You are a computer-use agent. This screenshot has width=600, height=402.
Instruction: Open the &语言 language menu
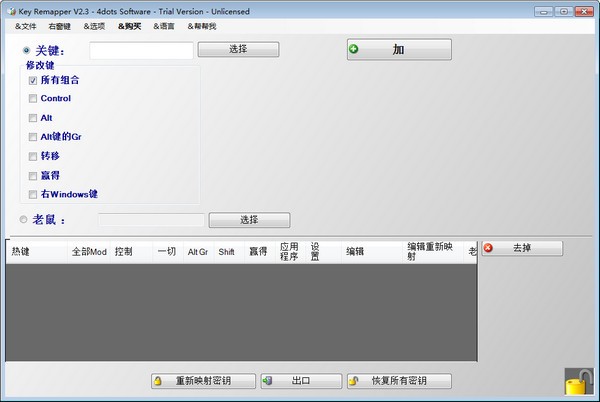pos(164,25)
